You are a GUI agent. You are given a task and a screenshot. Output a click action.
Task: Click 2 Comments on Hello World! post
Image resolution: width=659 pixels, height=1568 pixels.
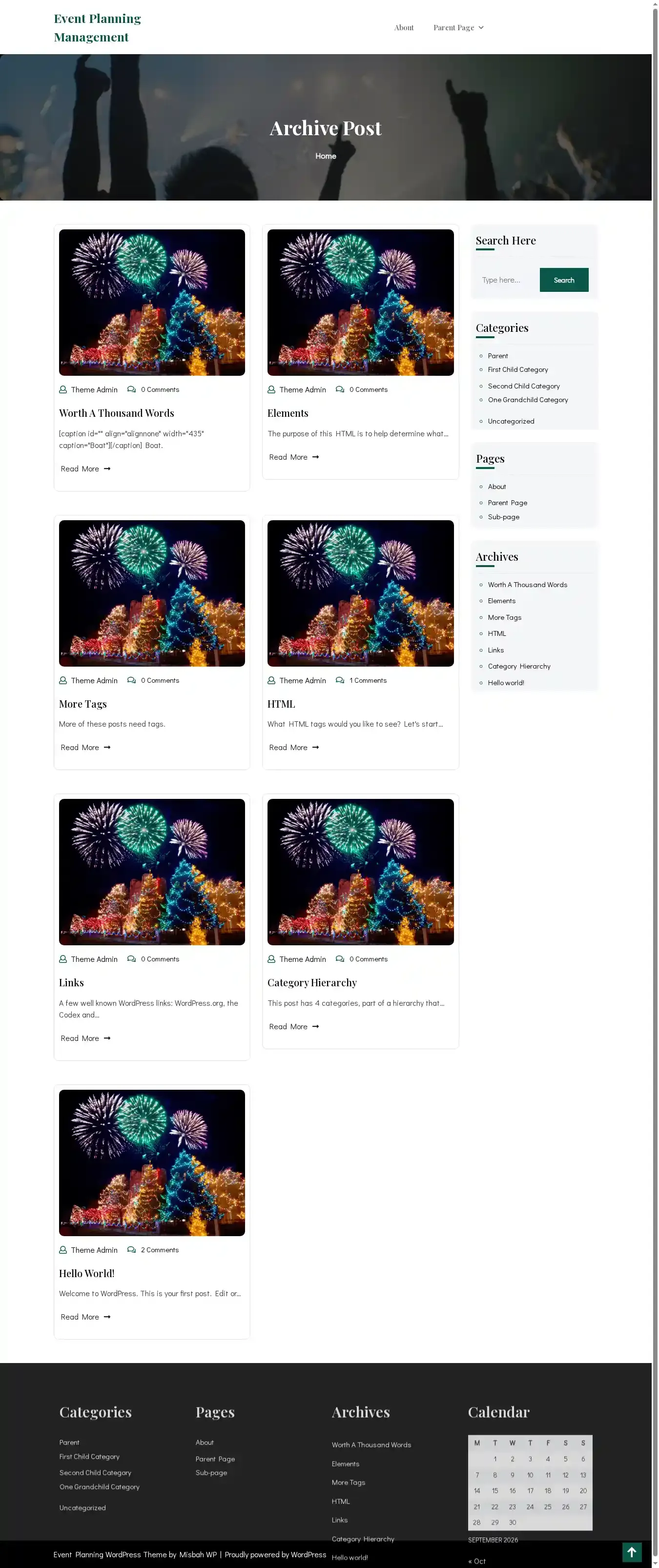coord(160,1250)
